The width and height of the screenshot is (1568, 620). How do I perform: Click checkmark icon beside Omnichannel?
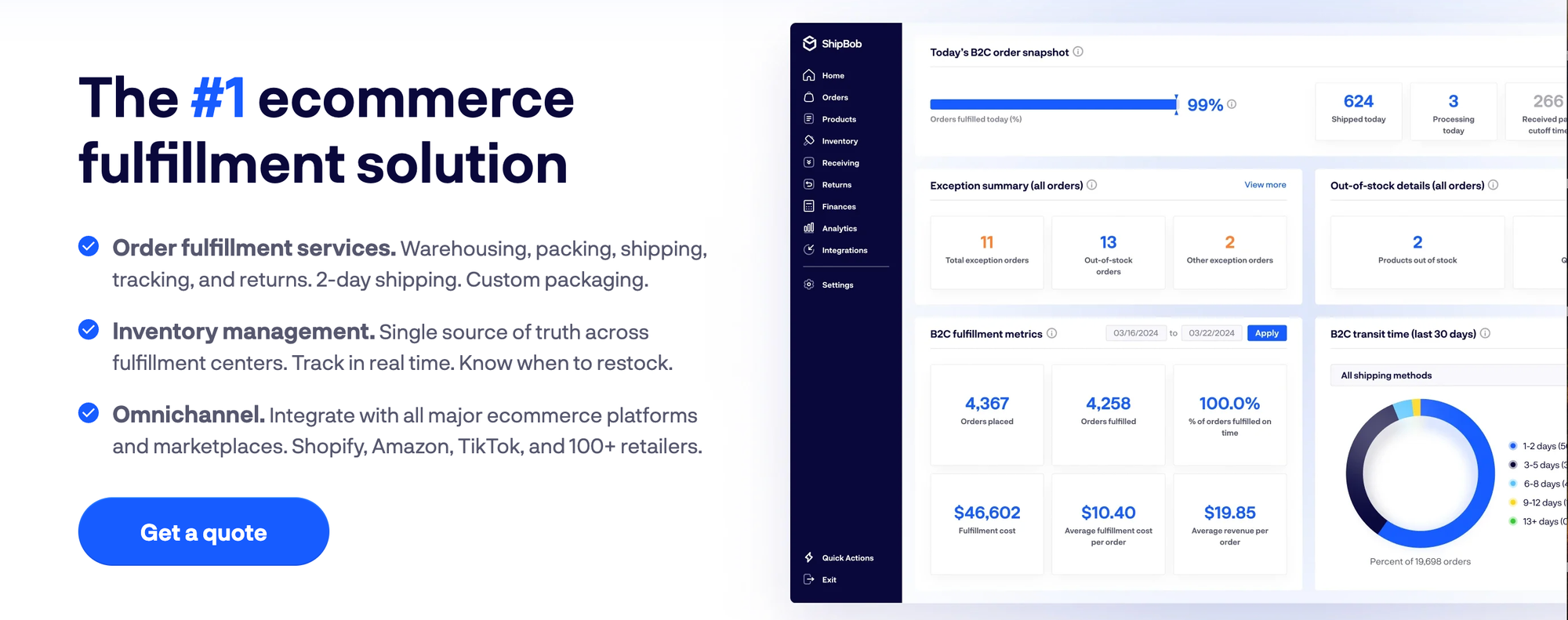point(89,412)
